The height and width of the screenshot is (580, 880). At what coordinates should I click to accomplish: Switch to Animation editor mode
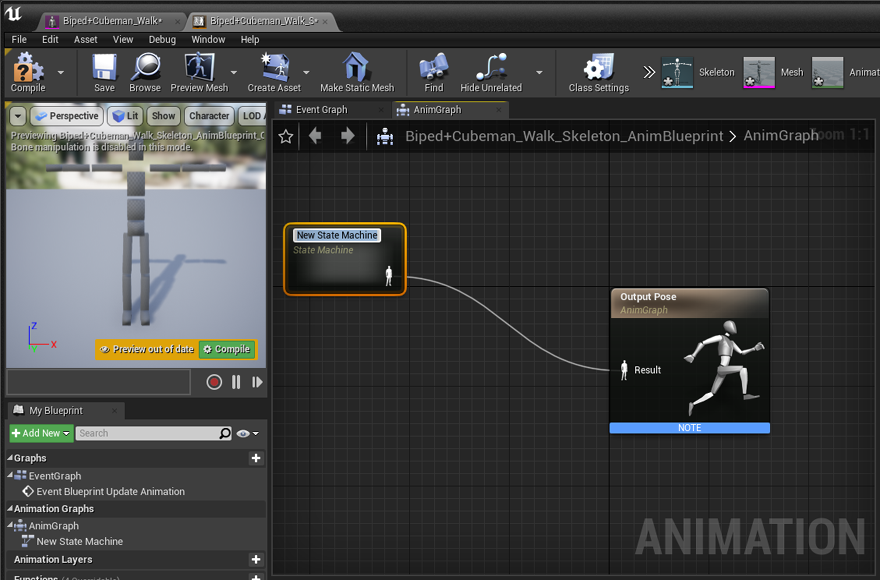pyautogui.click(x=845, y=72)
